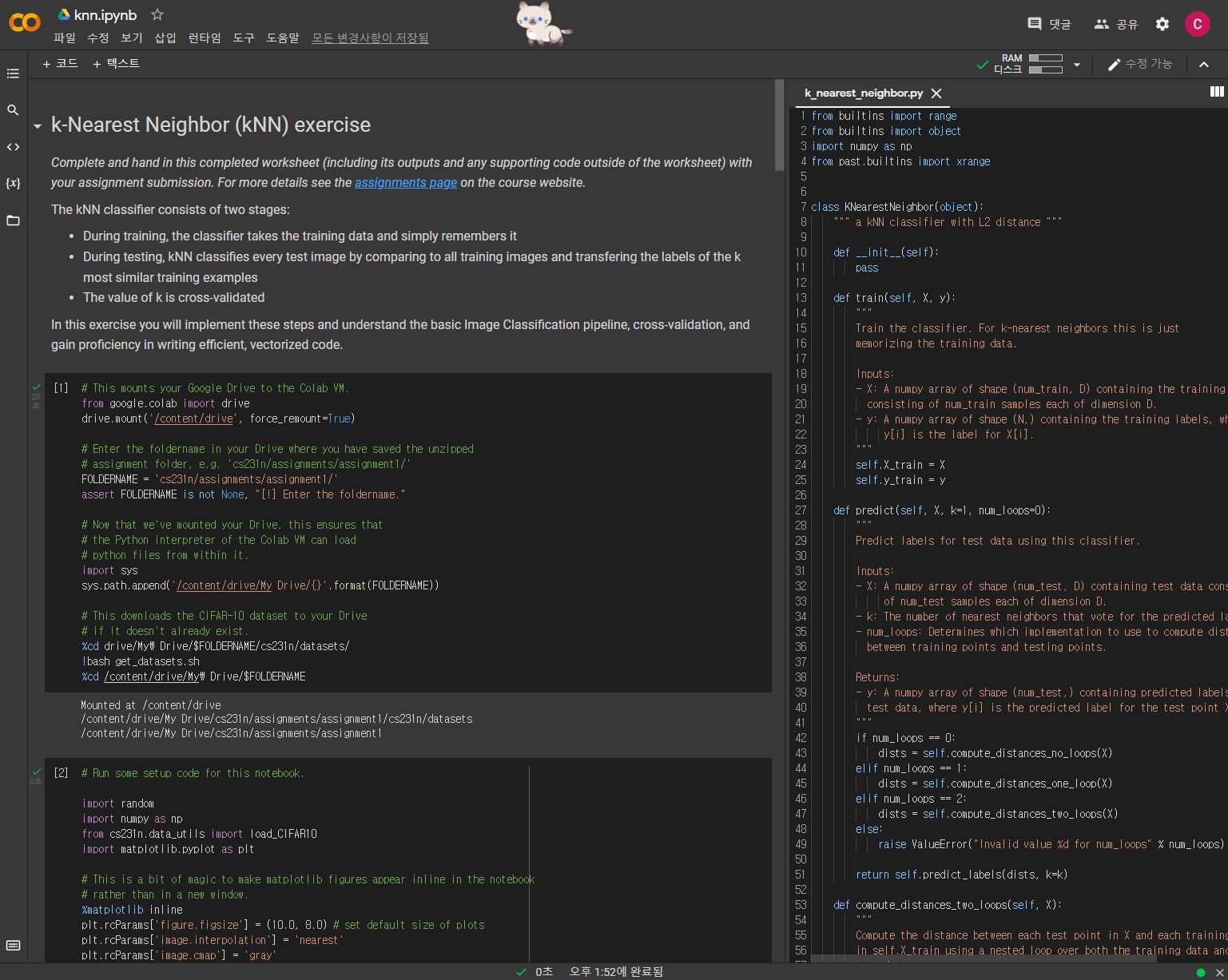Run code cell [1]
Screen dimensions: 1228x980
click(61, 388)
